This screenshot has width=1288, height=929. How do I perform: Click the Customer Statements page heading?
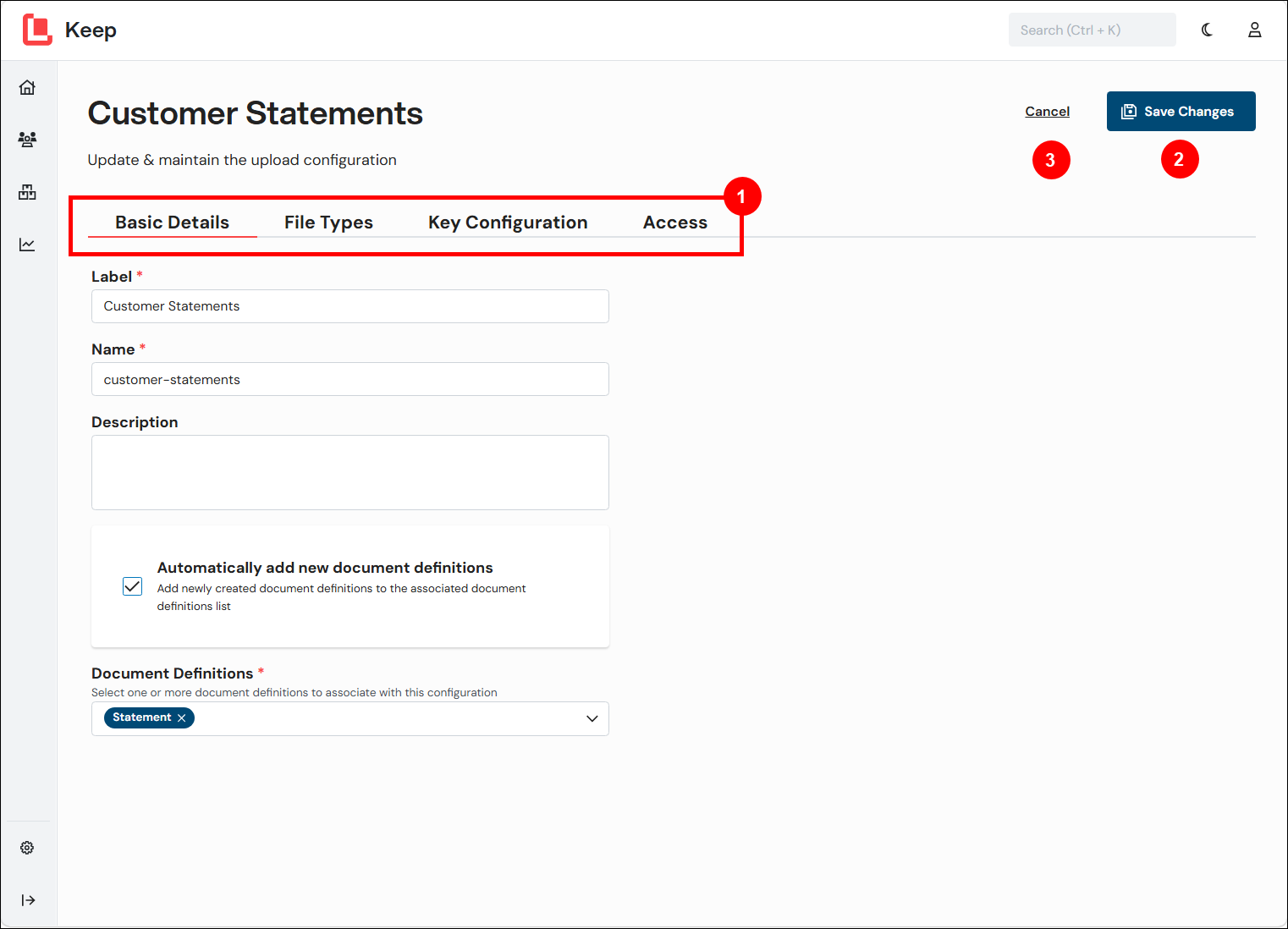click(256, 113)
